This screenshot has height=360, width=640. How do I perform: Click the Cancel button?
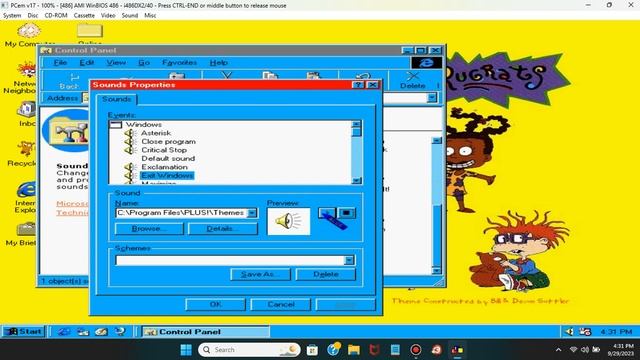(x=281, y=304)
